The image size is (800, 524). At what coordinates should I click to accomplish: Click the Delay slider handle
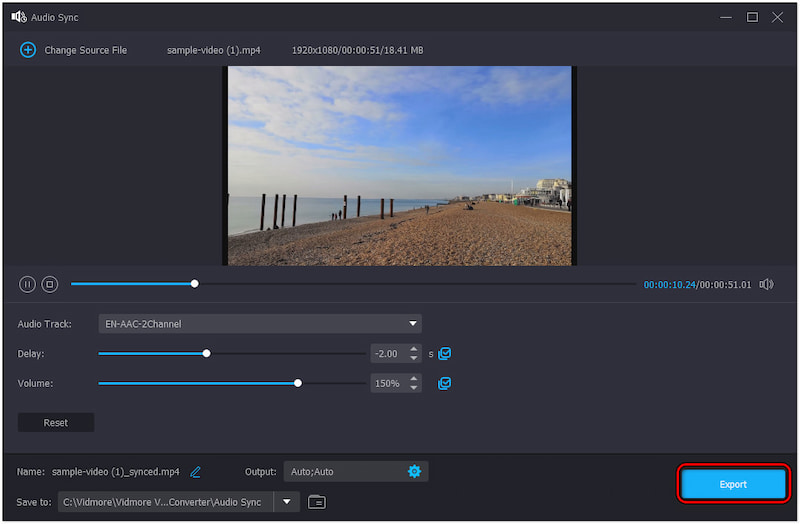click(x=207, y=353)
